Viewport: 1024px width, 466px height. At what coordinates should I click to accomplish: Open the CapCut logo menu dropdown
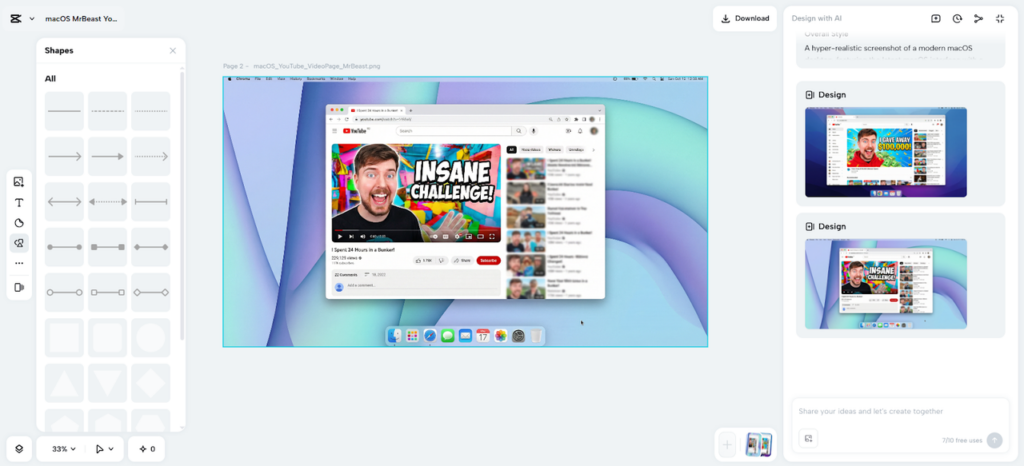21,18
